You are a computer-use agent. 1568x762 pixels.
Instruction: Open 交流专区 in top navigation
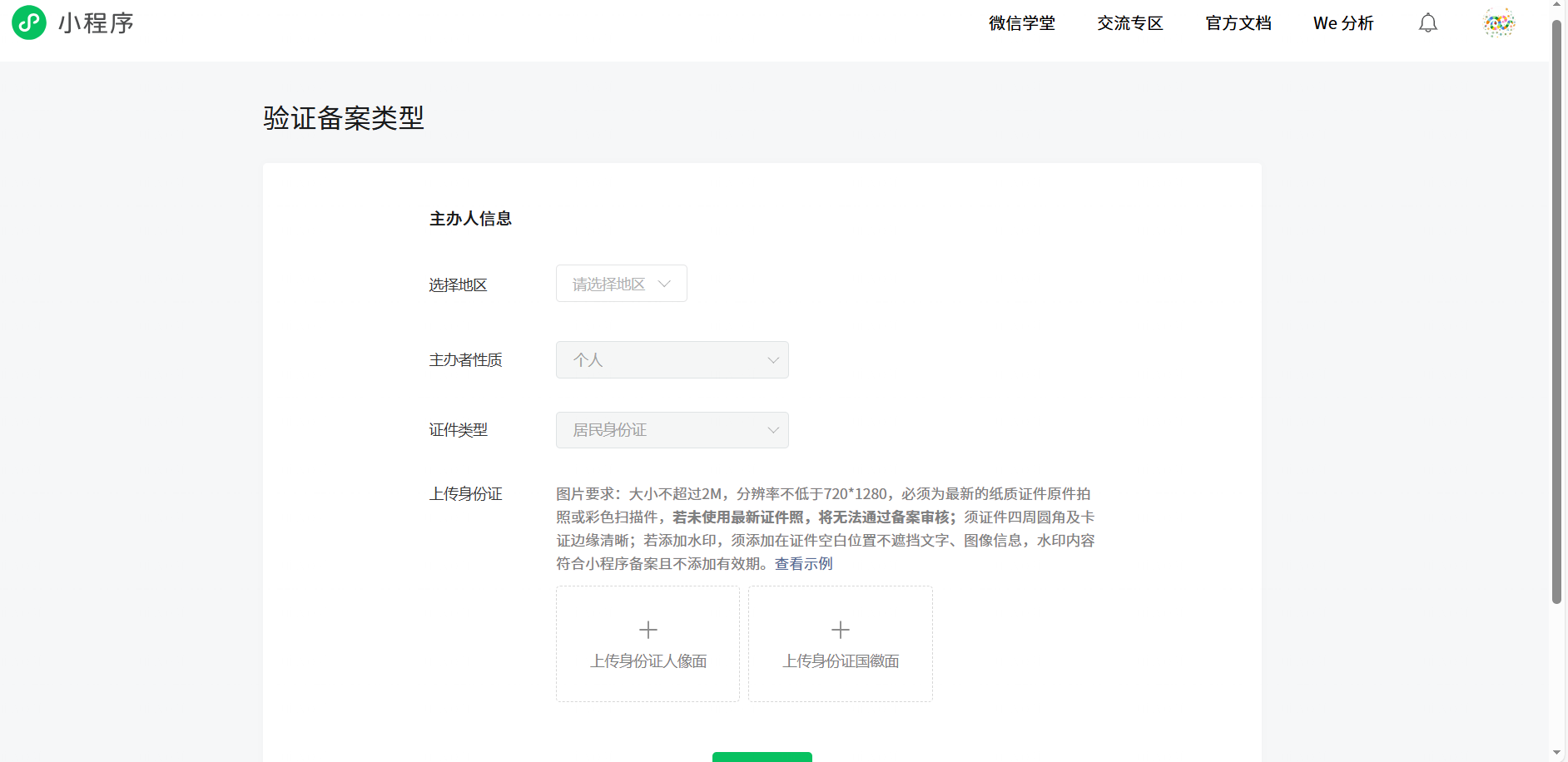click(1129, 23)
